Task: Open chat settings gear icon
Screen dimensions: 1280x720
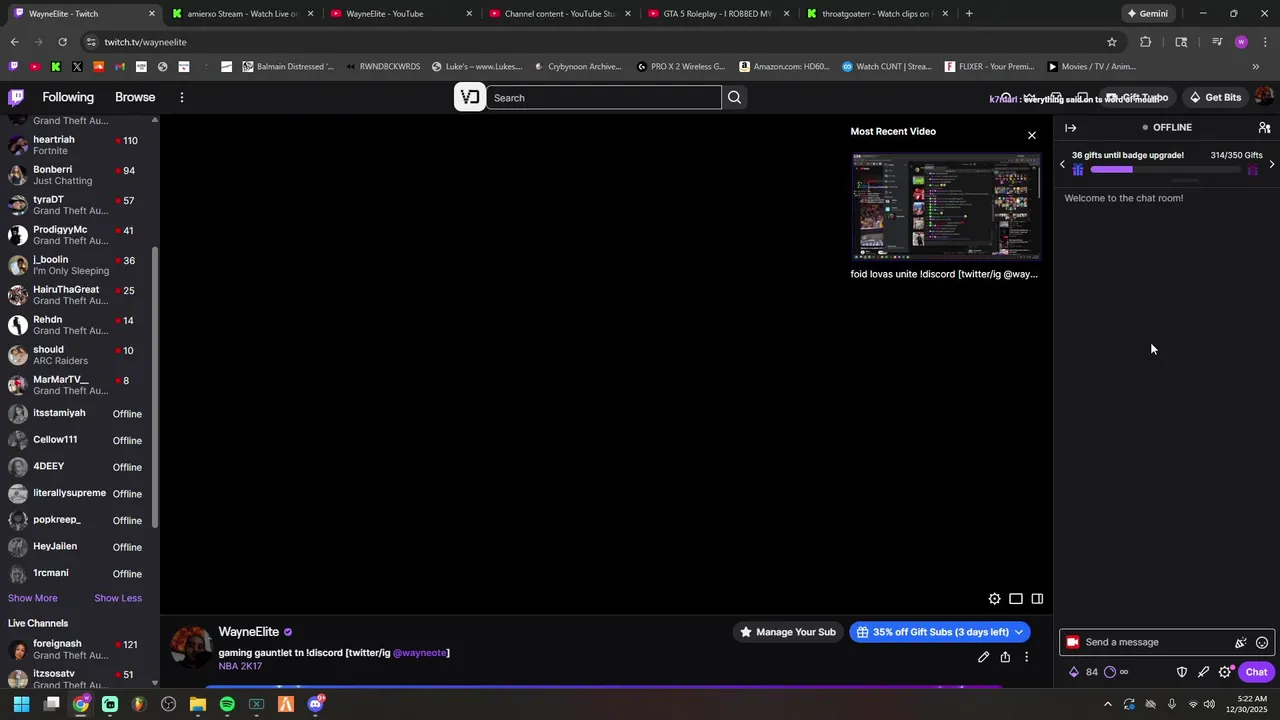Action: [x=1225, y=672]
